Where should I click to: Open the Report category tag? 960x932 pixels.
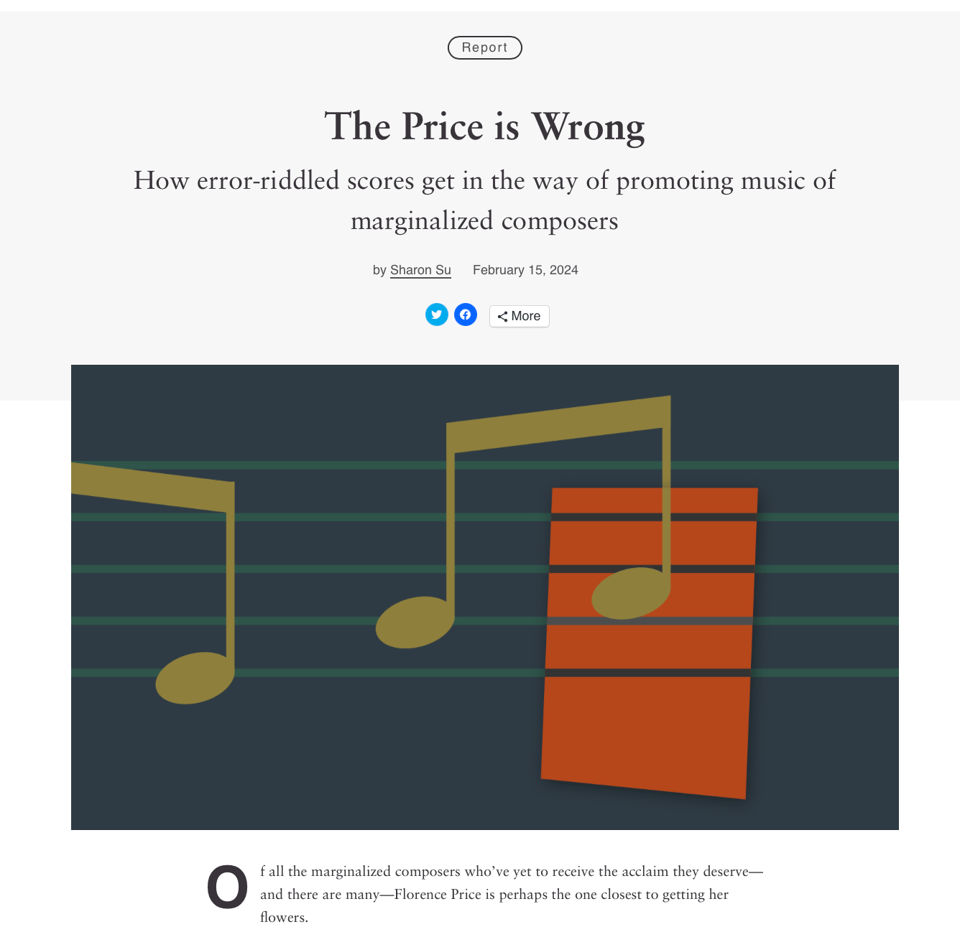pos(485,47)
